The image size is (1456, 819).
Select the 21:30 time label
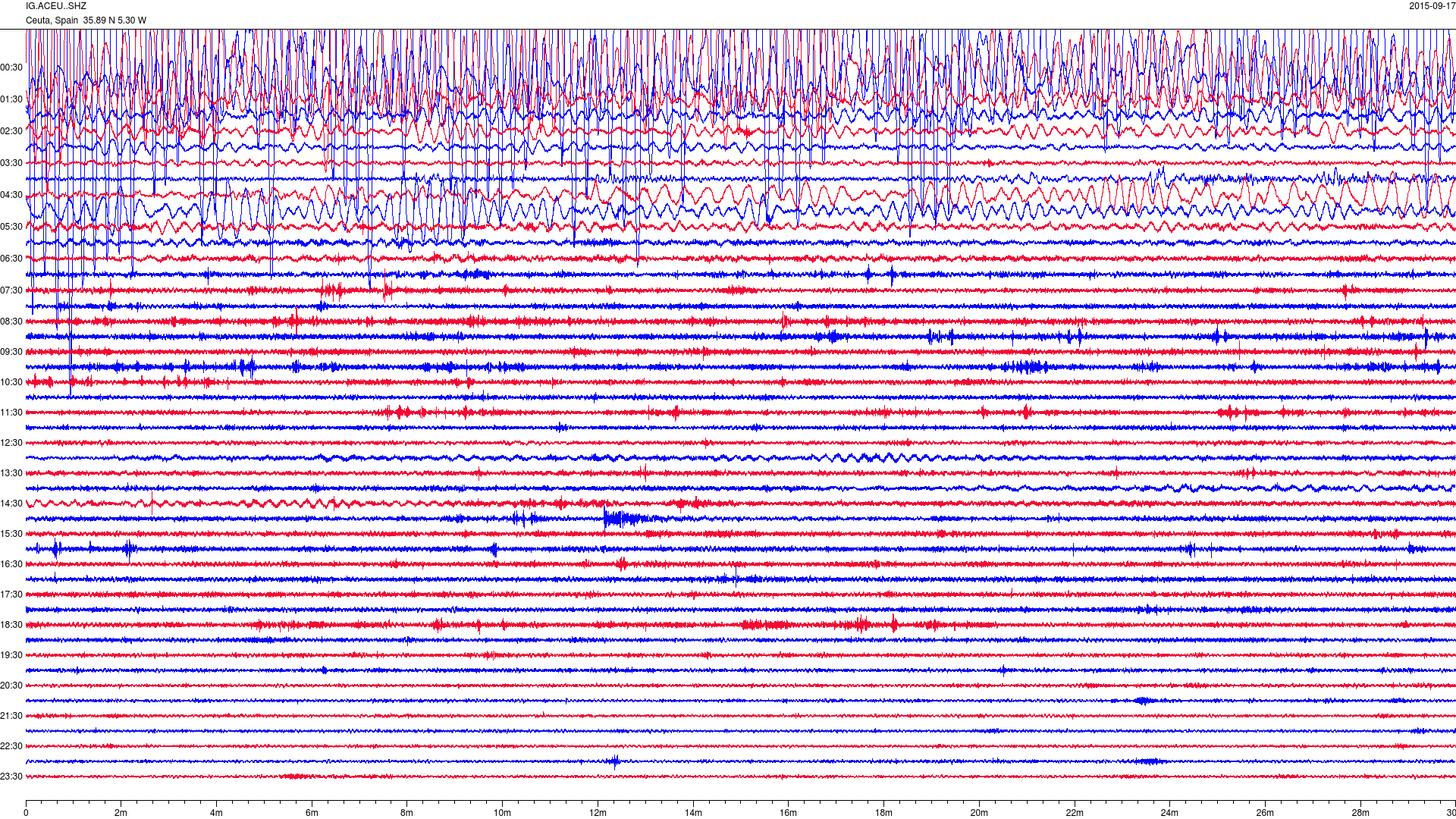click(x=11, y=716)
